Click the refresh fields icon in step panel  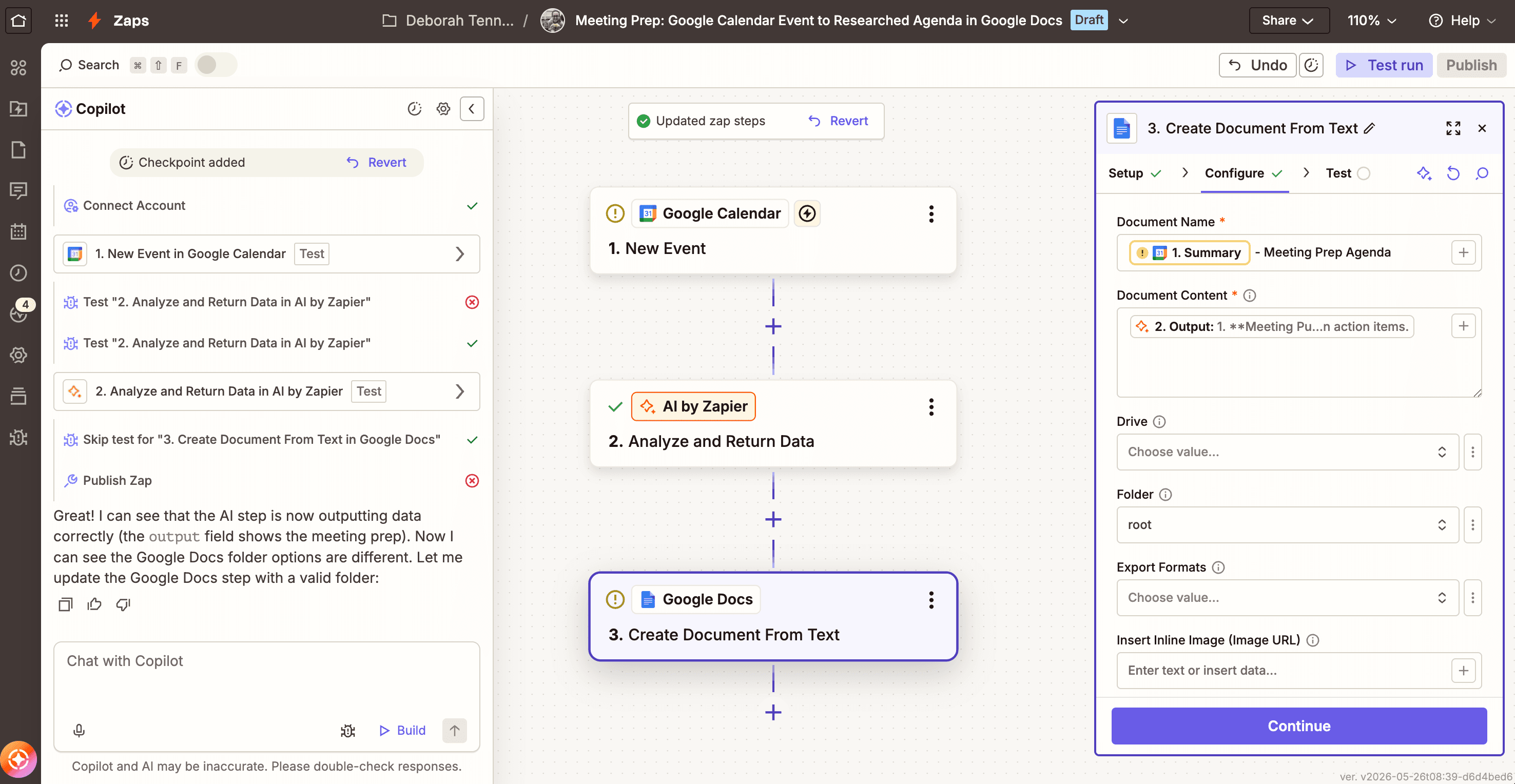coord(1453,173)
